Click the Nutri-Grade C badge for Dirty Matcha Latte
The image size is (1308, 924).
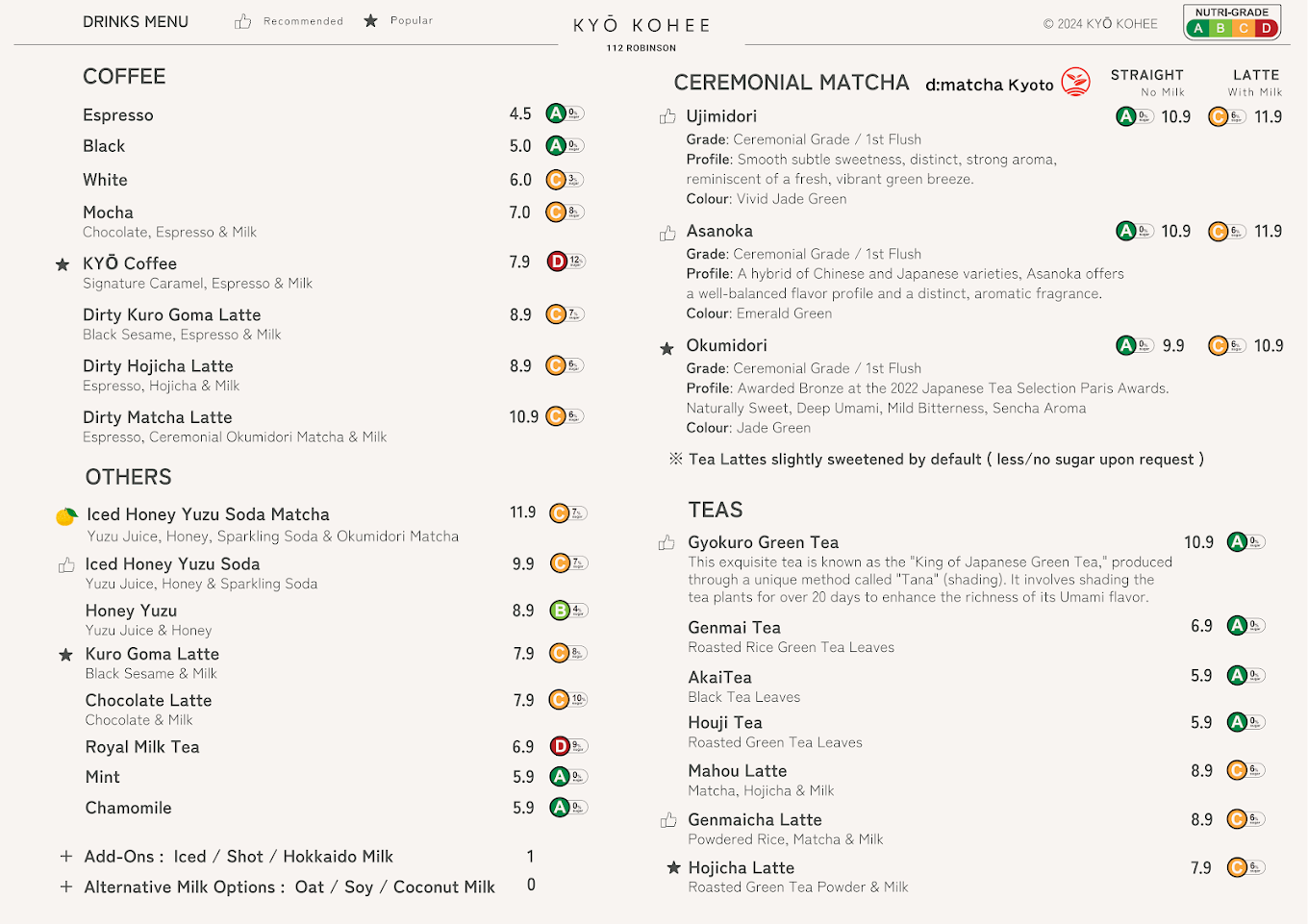pyautogui.click(x=565, y=415)
